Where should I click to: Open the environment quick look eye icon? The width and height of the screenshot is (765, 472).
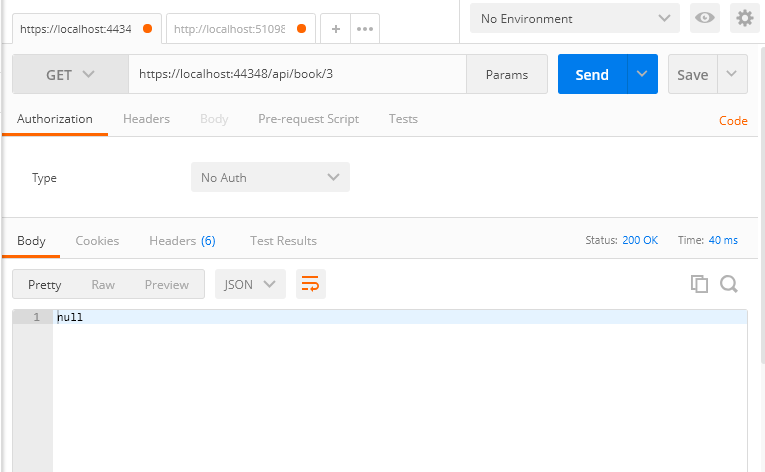pos(705,18)
